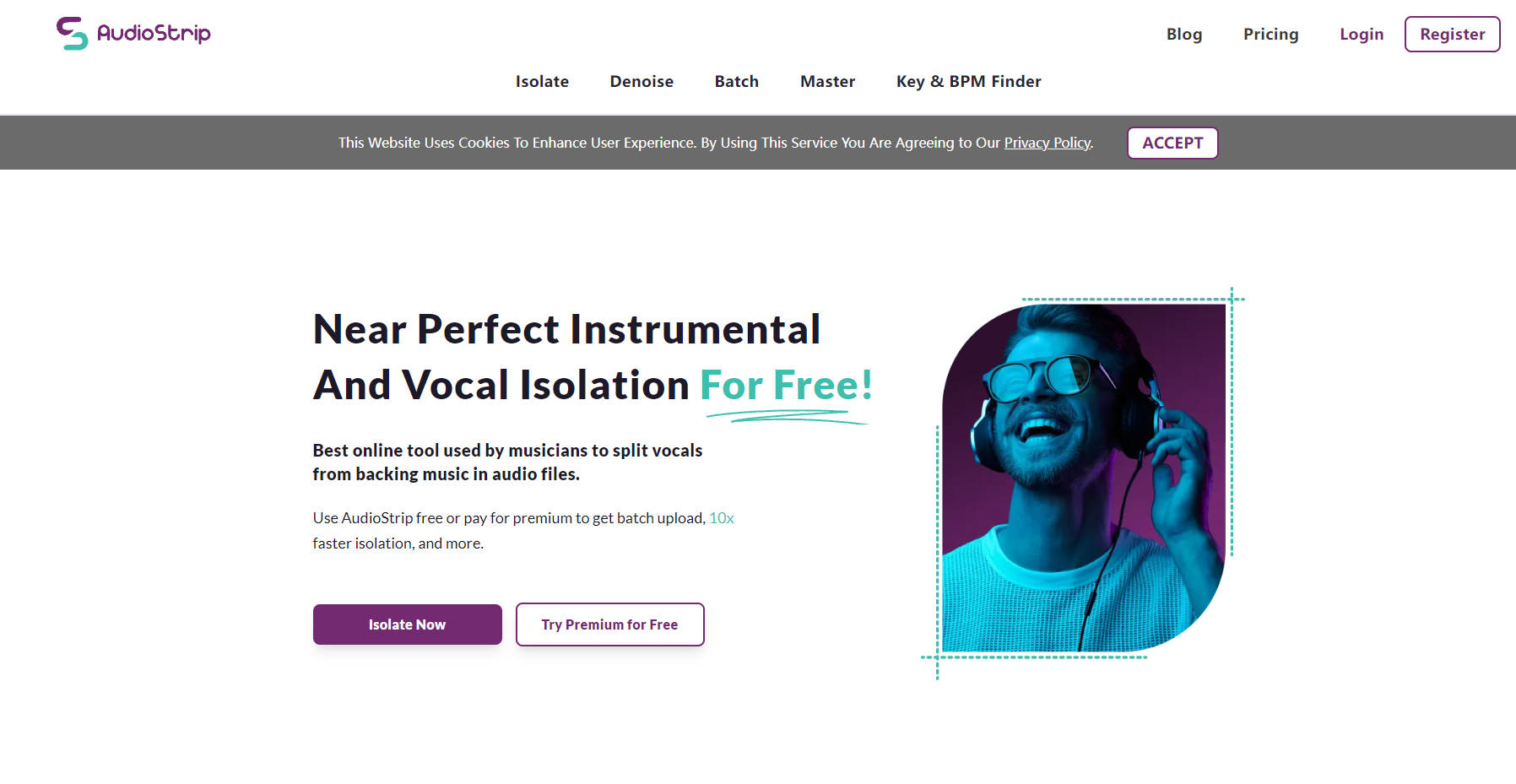
Task: Go to the Pricing page
Action: pos(1270,35)
